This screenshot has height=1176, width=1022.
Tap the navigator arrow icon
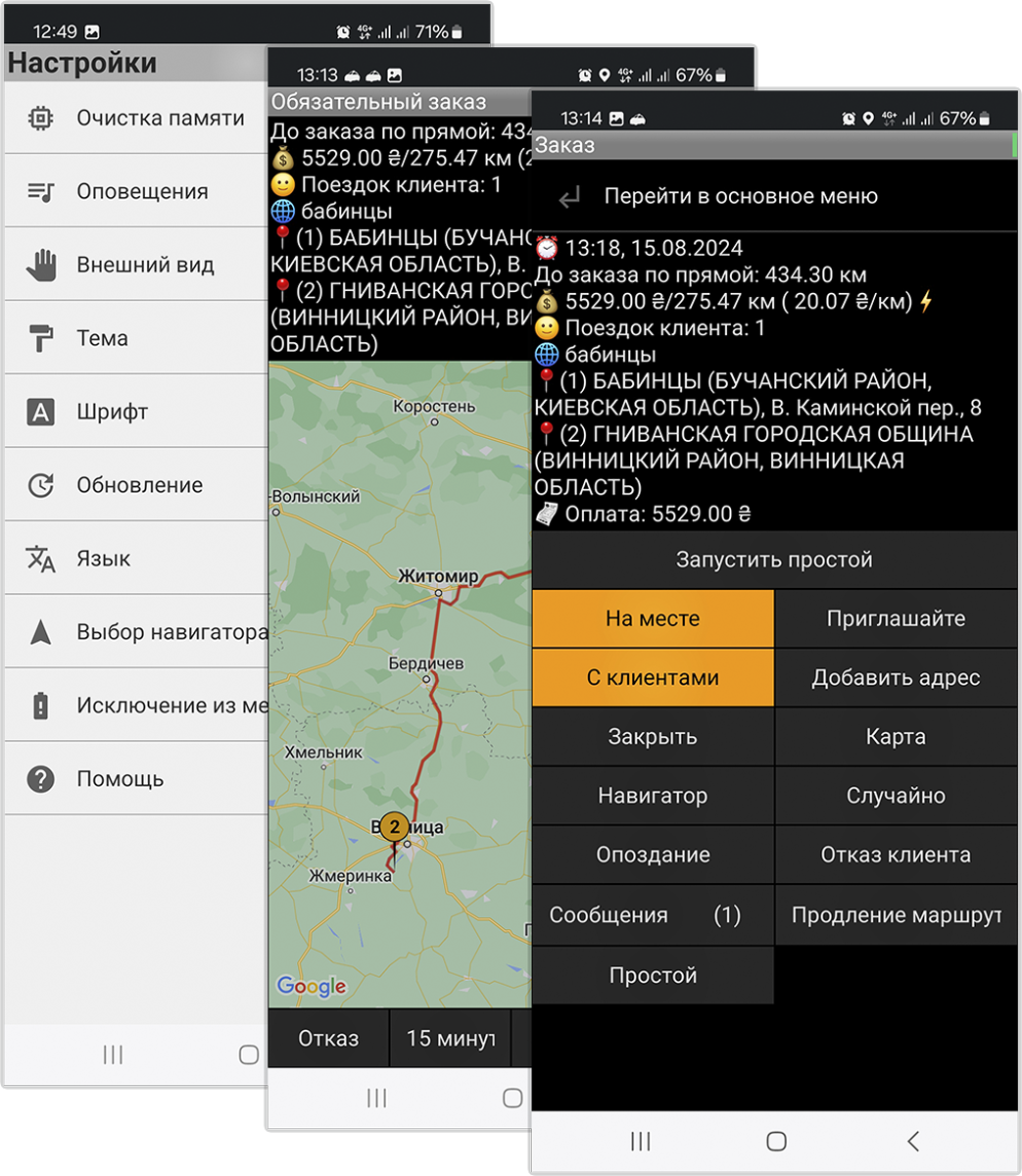(40, 633)
